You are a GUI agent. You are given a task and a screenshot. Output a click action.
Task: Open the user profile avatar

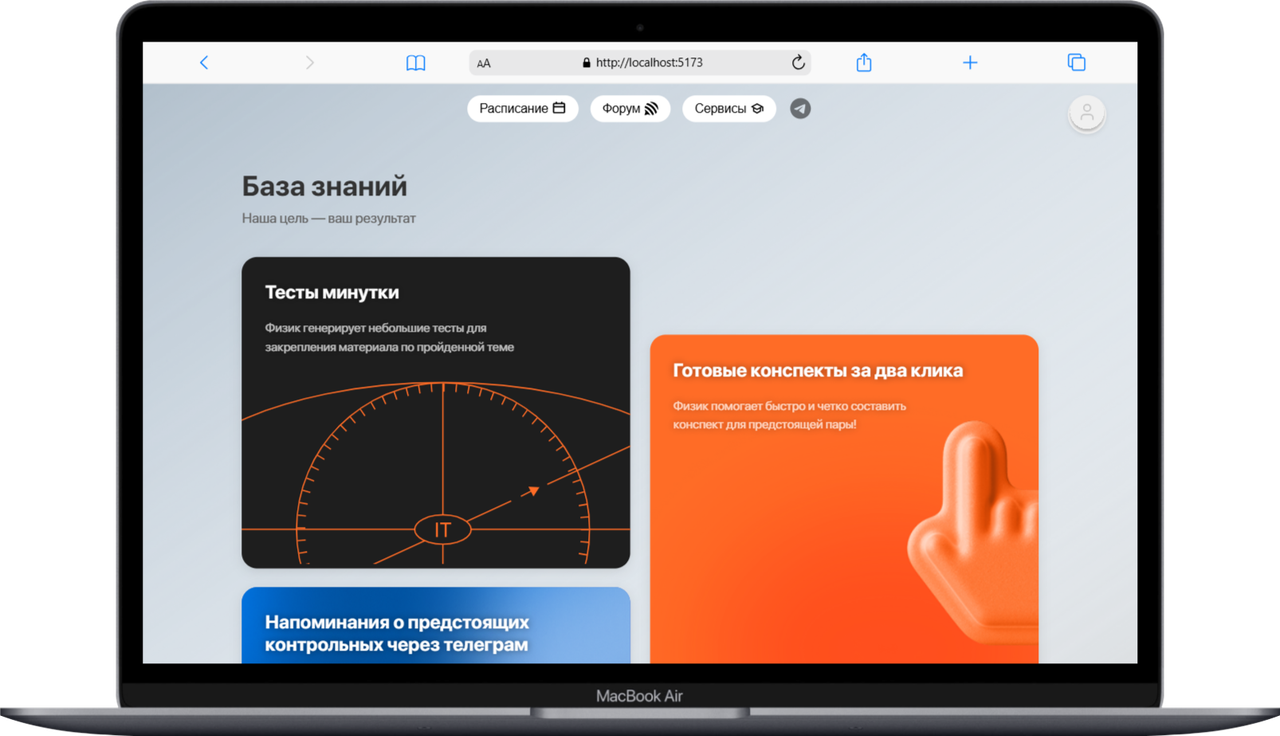1087,113
